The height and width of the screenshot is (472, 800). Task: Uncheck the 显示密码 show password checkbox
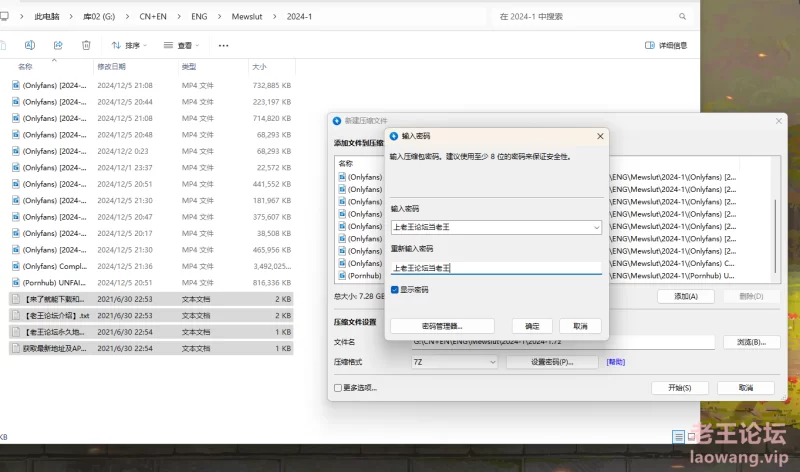395,289
